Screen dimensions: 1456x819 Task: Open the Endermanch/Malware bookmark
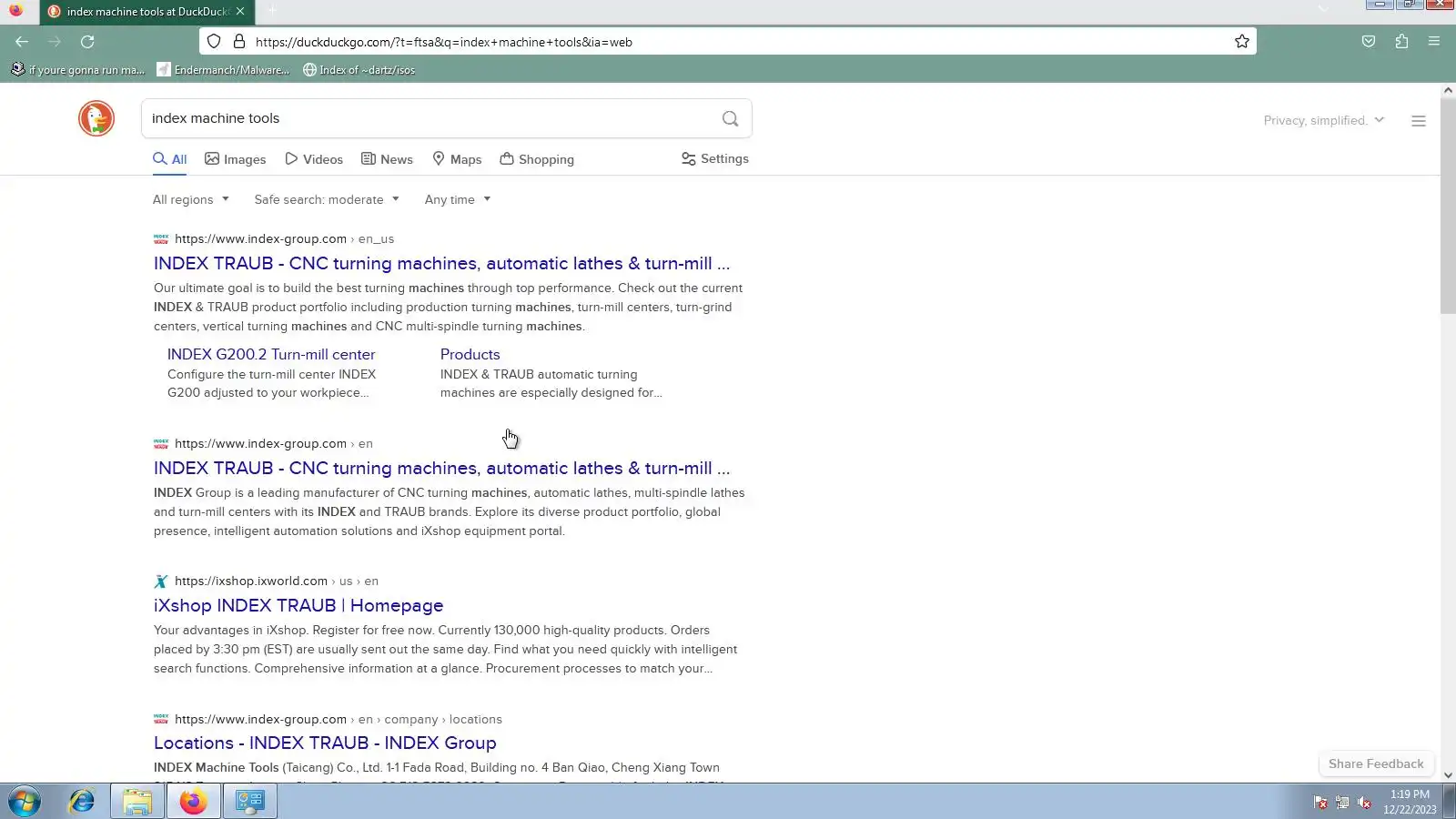coord(223,70)
